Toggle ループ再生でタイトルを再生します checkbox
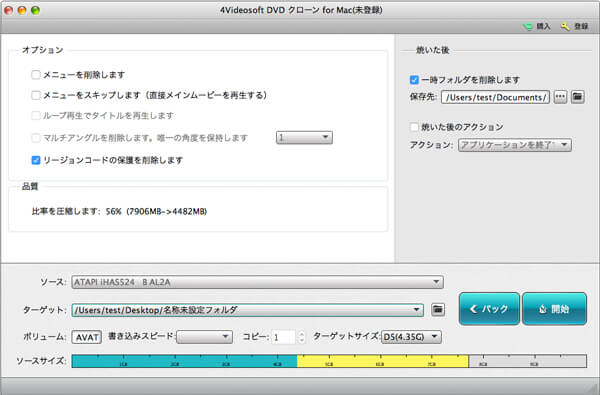This screenshot has height=395, width=600. [x=36, y=116]
